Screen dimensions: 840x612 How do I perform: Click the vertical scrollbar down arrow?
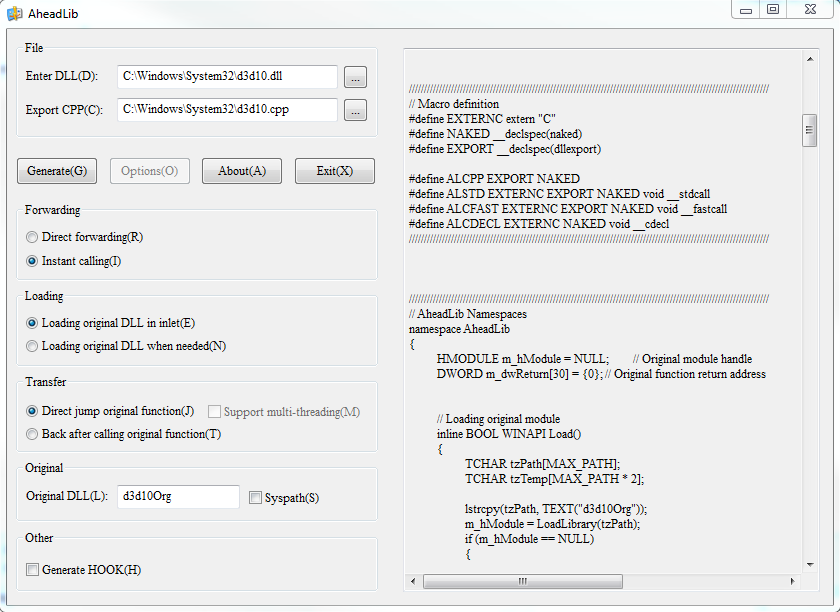click(810, 564)
